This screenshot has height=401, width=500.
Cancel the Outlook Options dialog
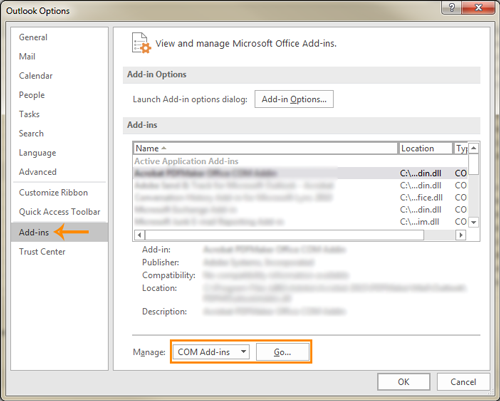pos(463,382)
